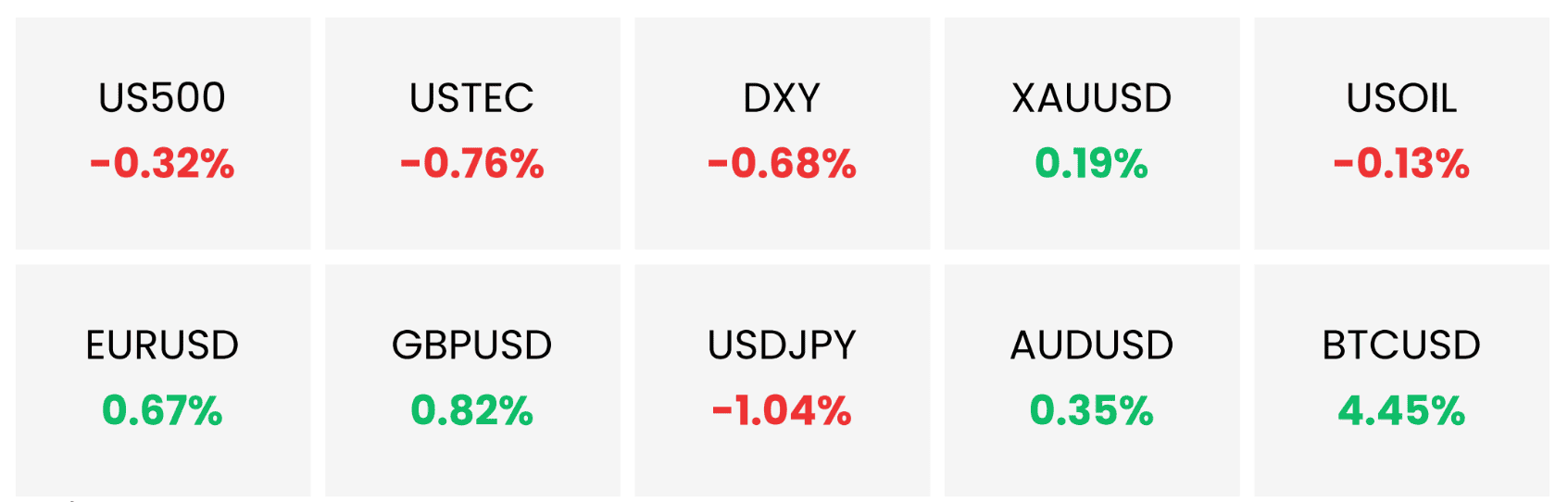The width and height of the screenshot is (1568, 502).
Task: Select the USOIL crude oil card
Action: (1401, 133)
